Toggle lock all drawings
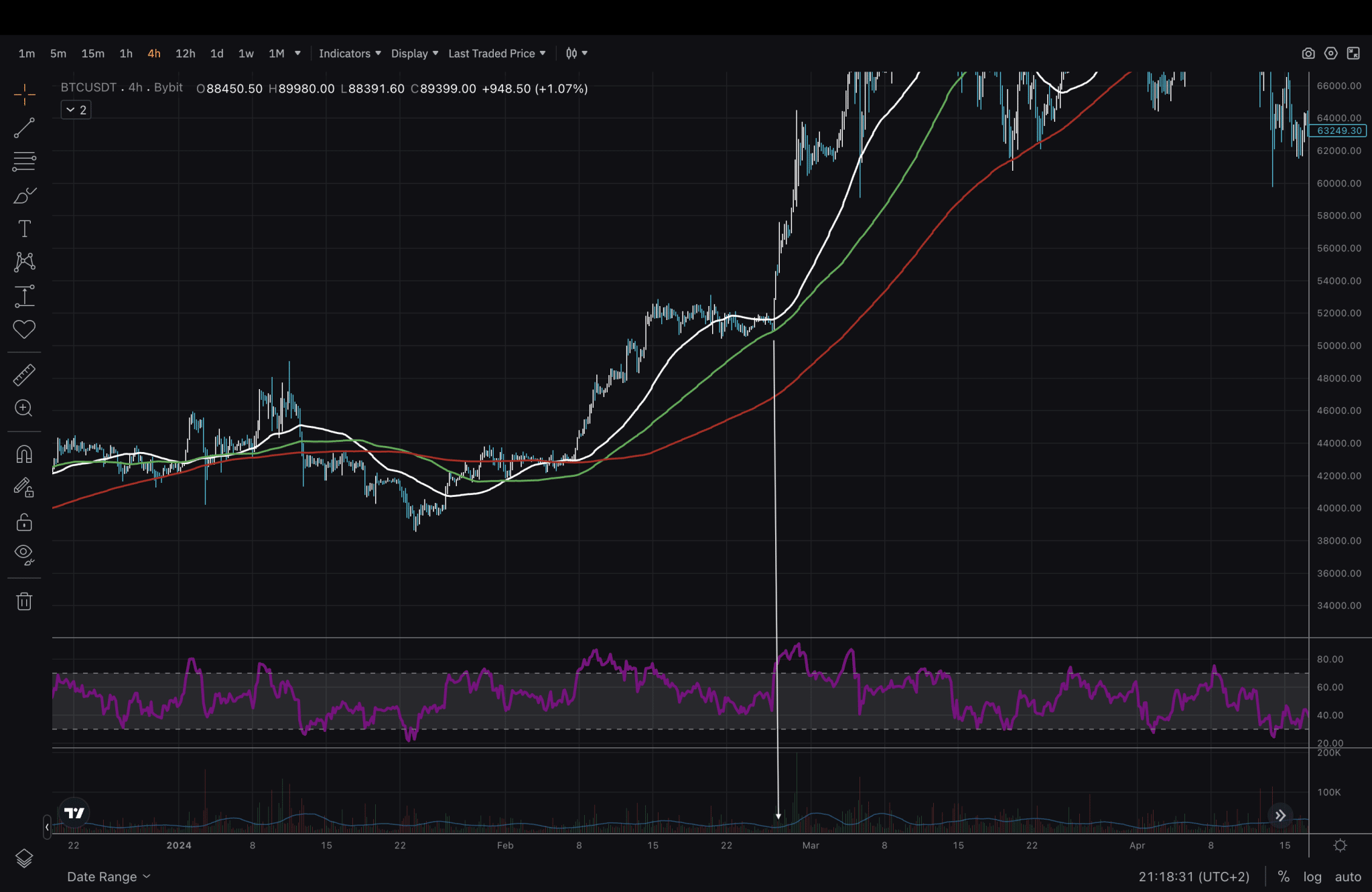The width and height of the screenshot is (1372, 892). click(x=24, y=522)
